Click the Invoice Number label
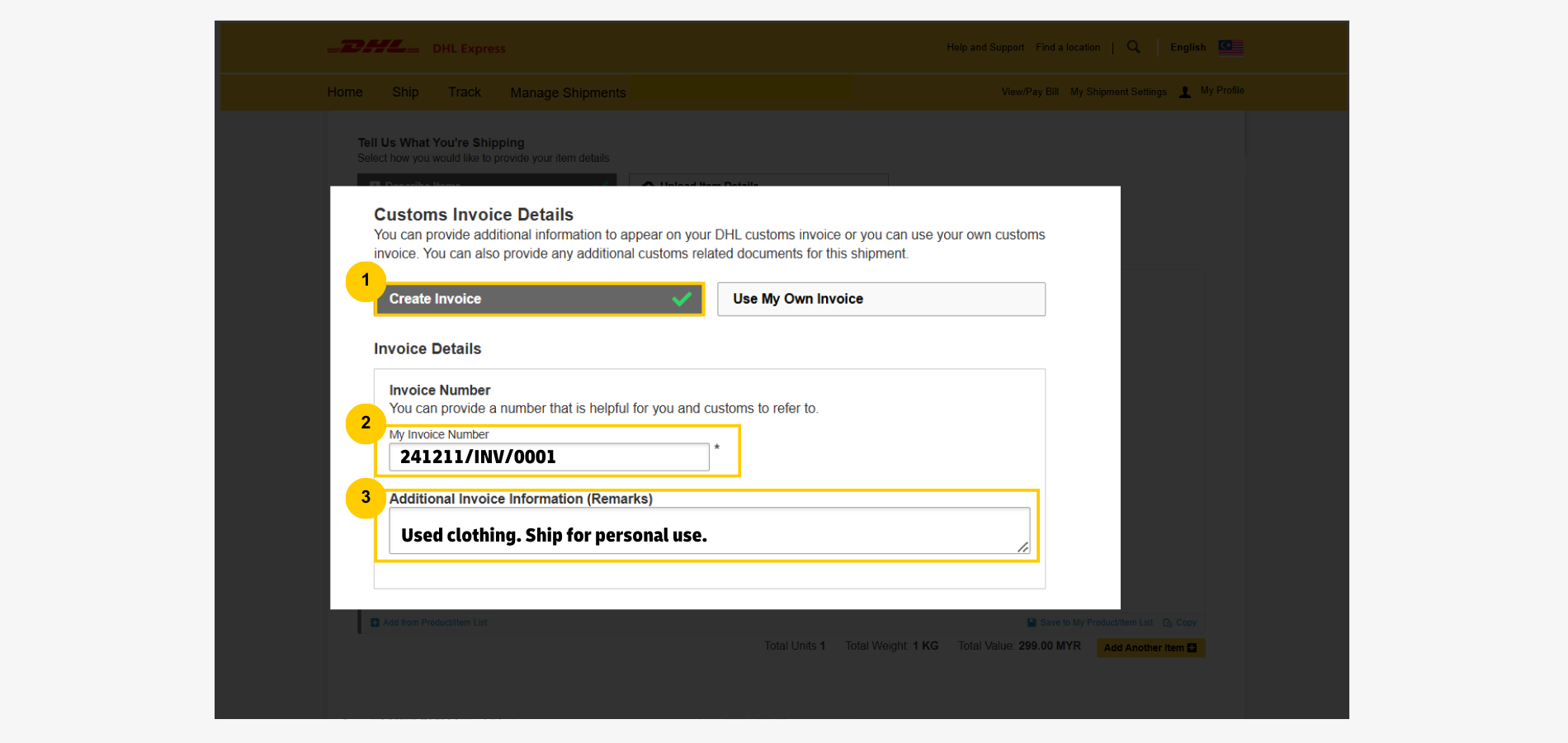Screen dimensions: 1568x743 coord(440,390)
